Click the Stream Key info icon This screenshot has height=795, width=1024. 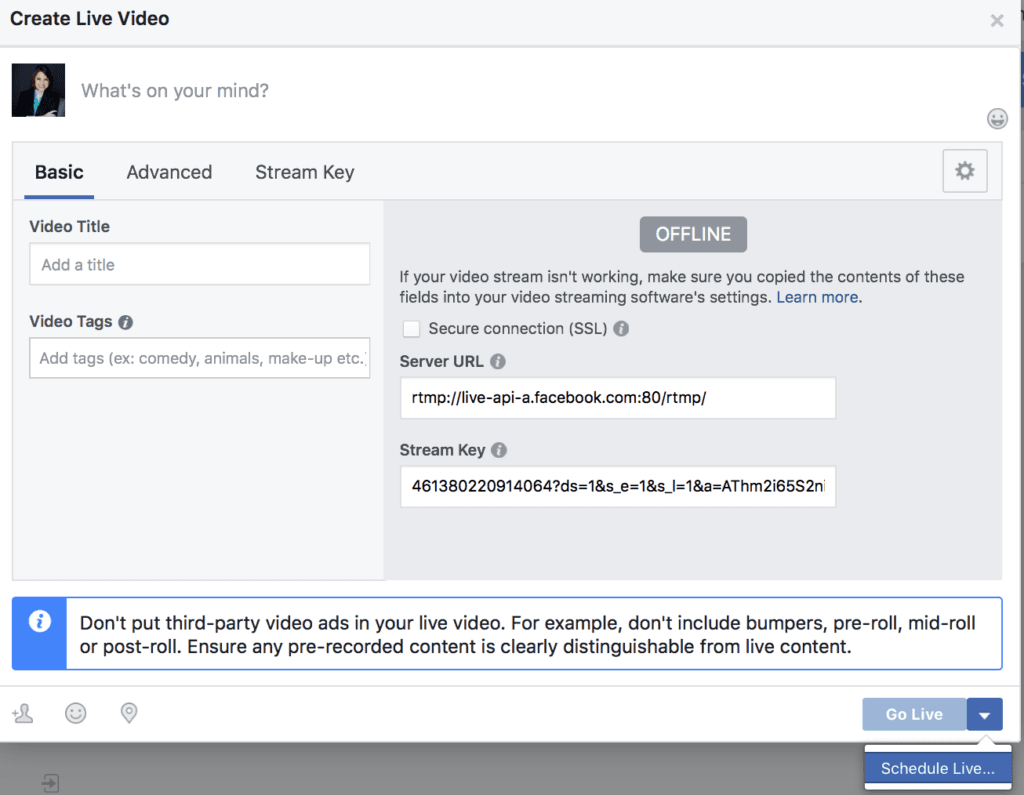tap(499, 450)
